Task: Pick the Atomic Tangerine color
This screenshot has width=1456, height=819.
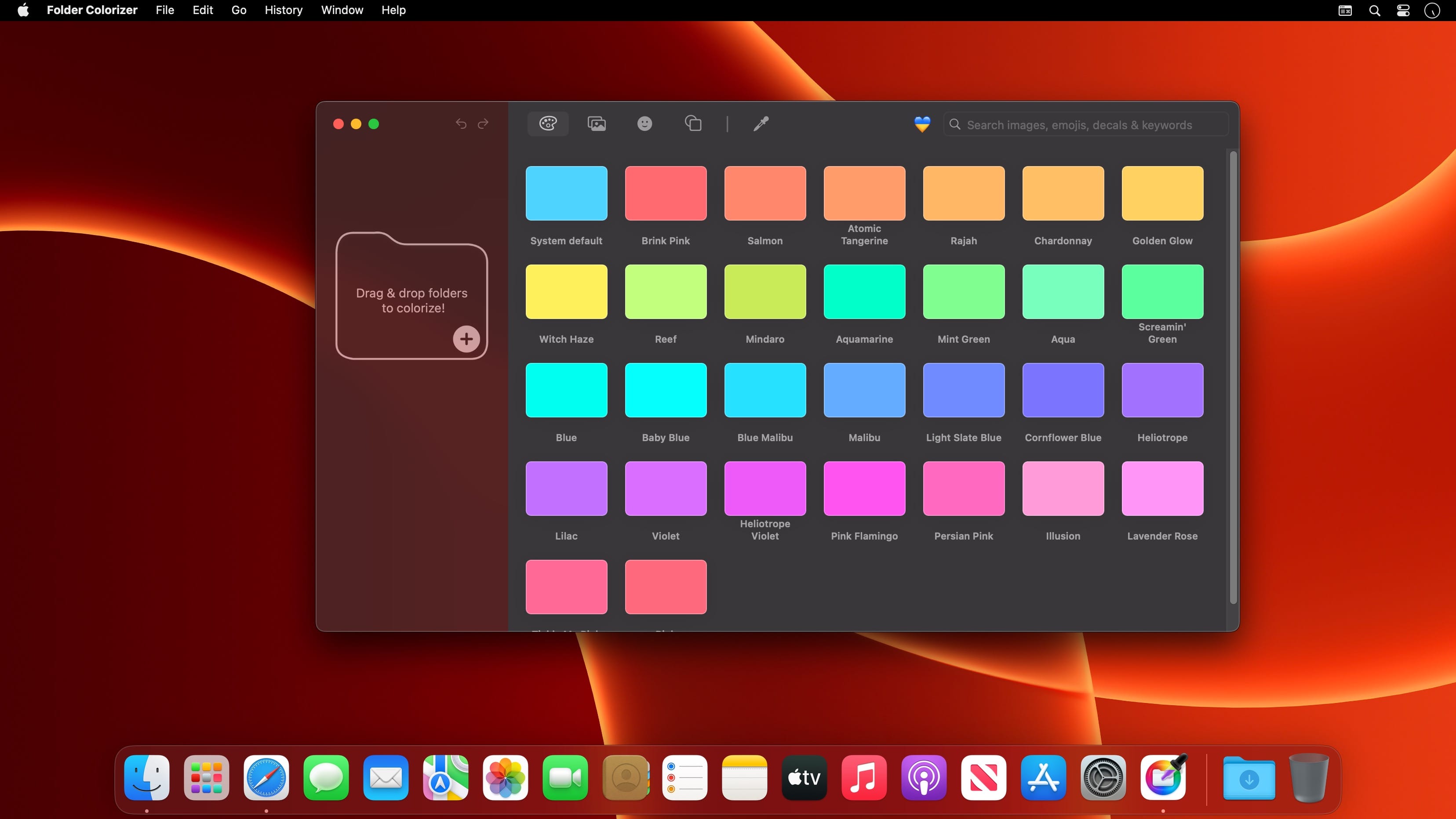Action: tap(864, 193)
